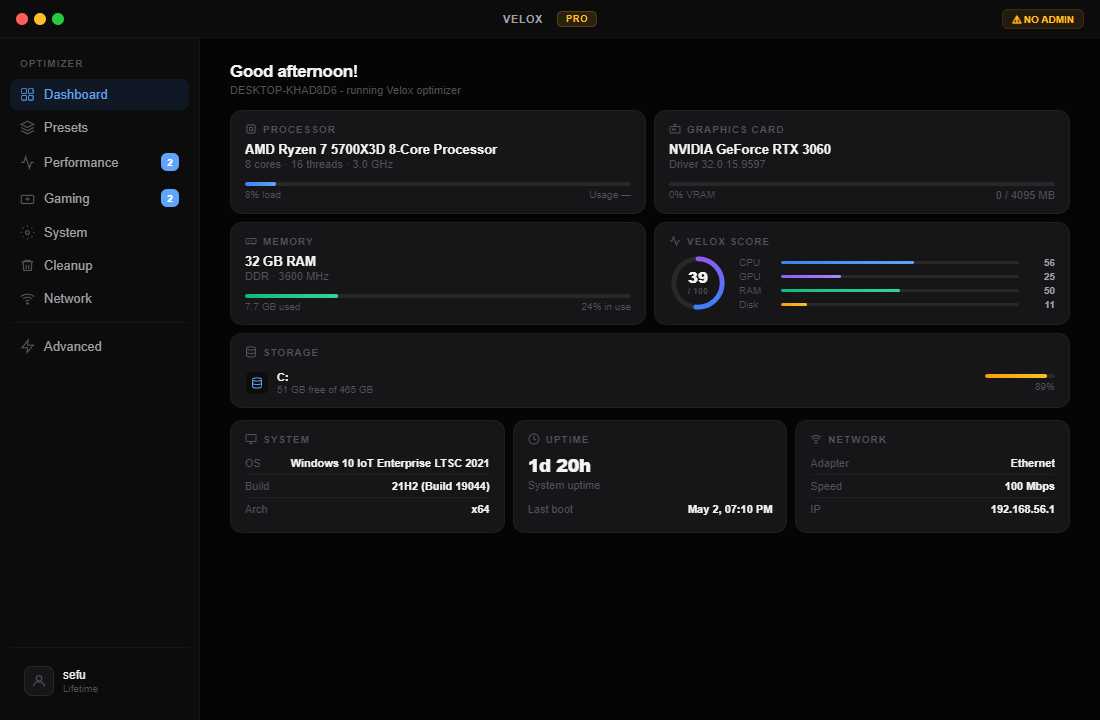
Task: Click the CPU score bar
Action: [900, 262]
